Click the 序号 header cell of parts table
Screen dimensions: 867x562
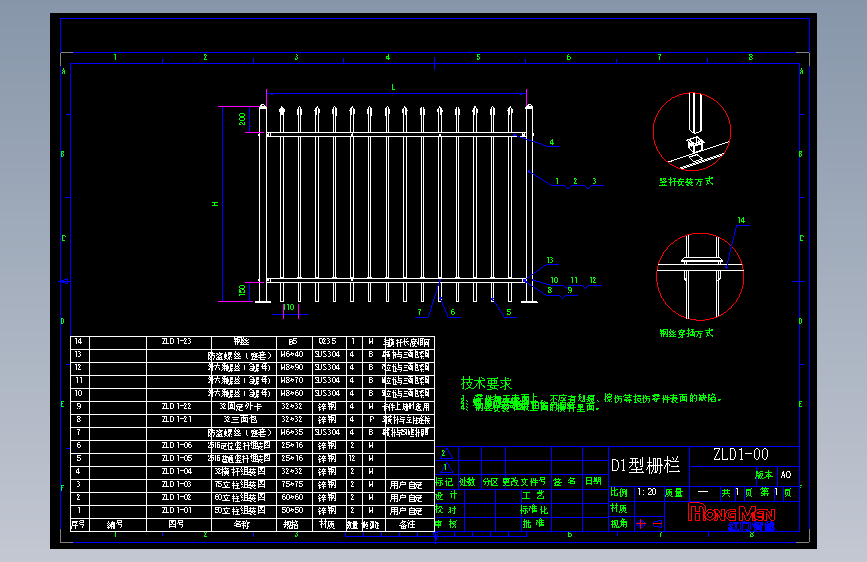tap(79, 524)
